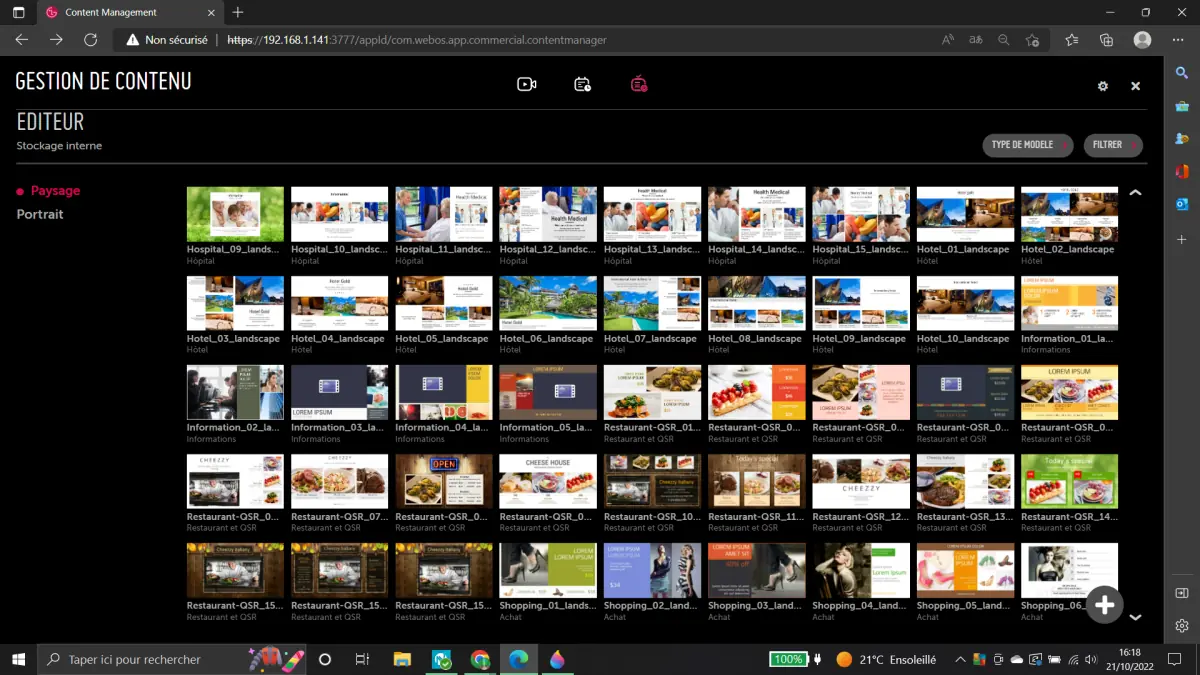Click the plus button at bottom right
The width and height of the screenshot is (1200, 675).
[1105, 604]
